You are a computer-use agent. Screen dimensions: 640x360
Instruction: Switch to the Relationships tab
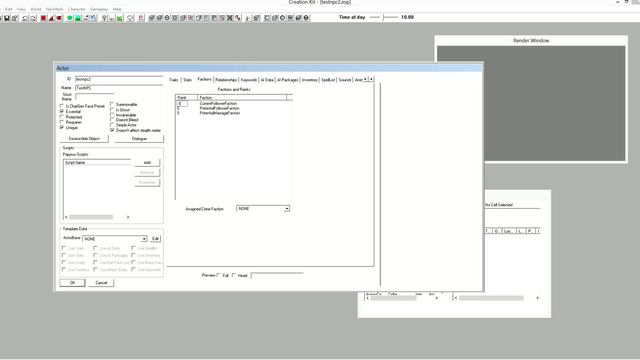(226, 80)
